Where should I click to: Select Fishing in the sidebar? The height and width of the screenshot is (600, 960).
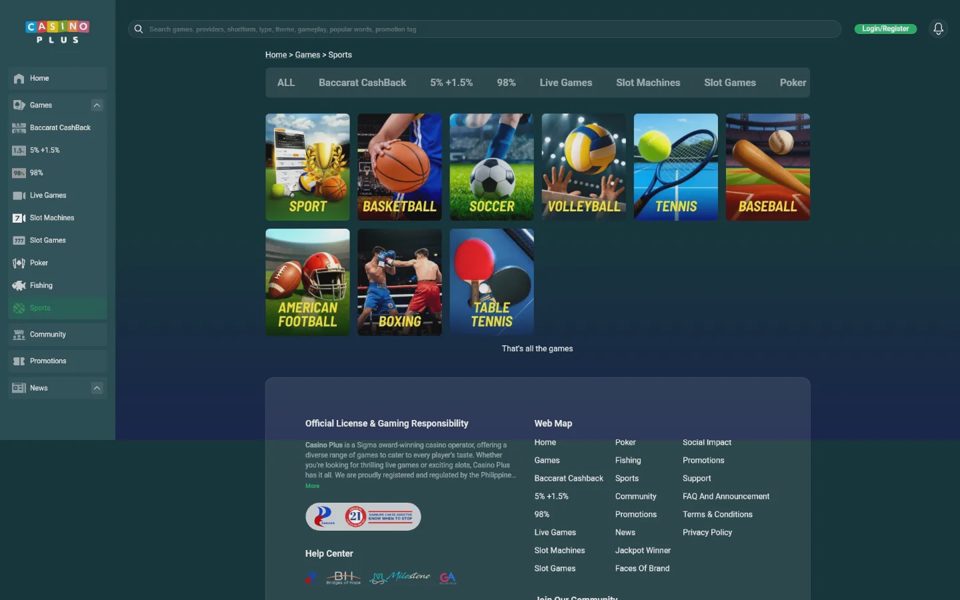pos(58,285)
